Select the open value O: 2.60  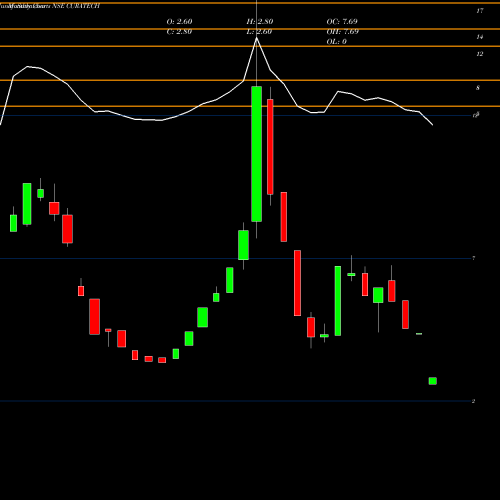pos(179,22)
